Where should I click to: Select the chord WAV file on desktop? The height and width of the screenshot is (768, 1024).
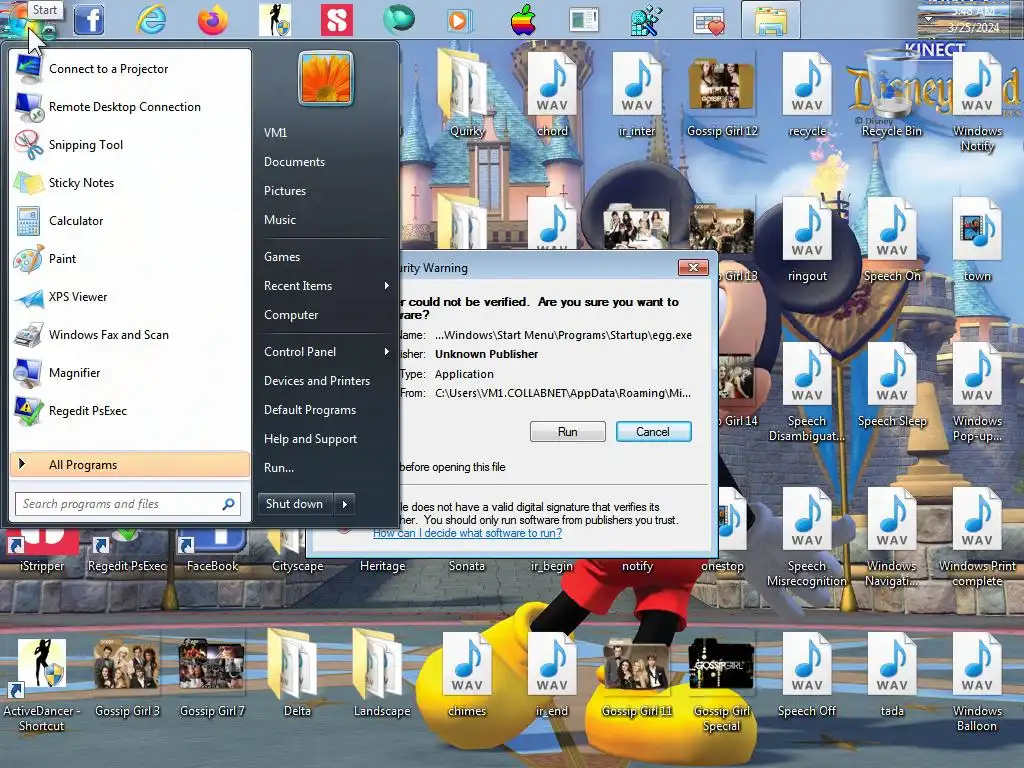point(552,95)
